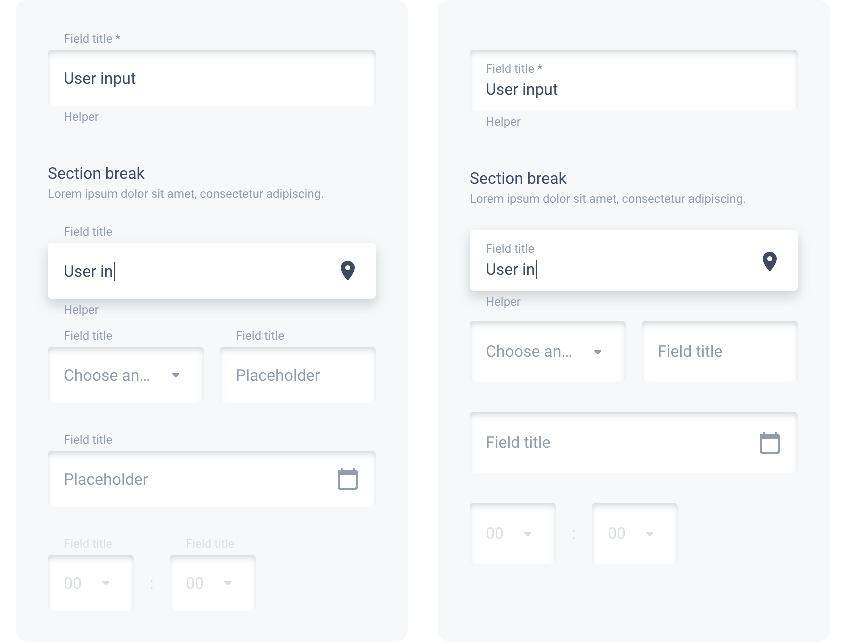Expand left form's first 00 hour dropdown

pos(91,583)
